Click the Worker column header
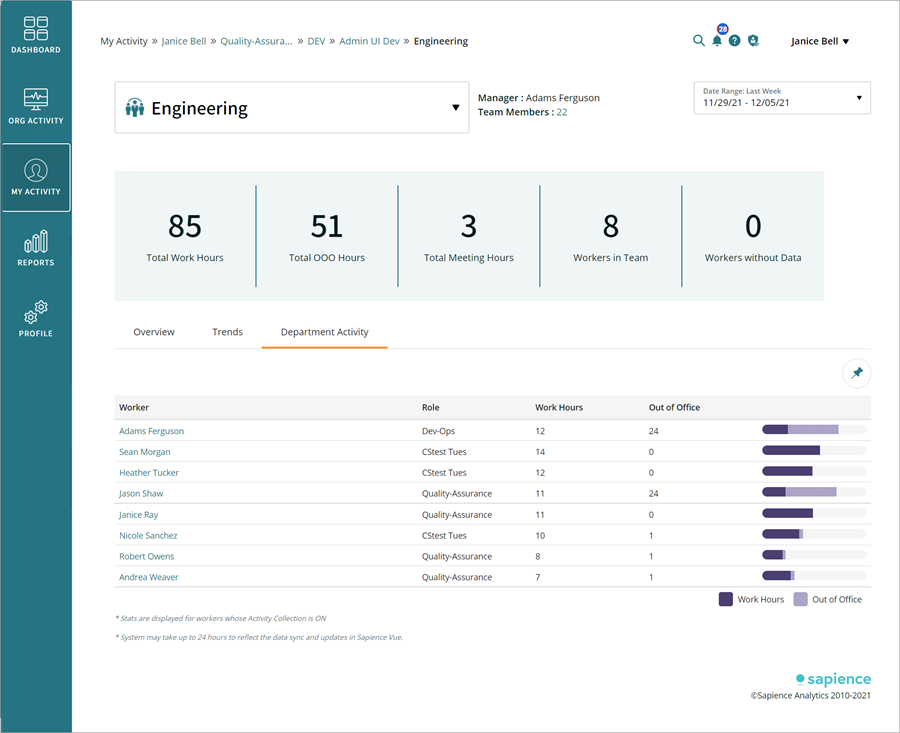This screenshot has width=900, height=733. coord(134,407)
